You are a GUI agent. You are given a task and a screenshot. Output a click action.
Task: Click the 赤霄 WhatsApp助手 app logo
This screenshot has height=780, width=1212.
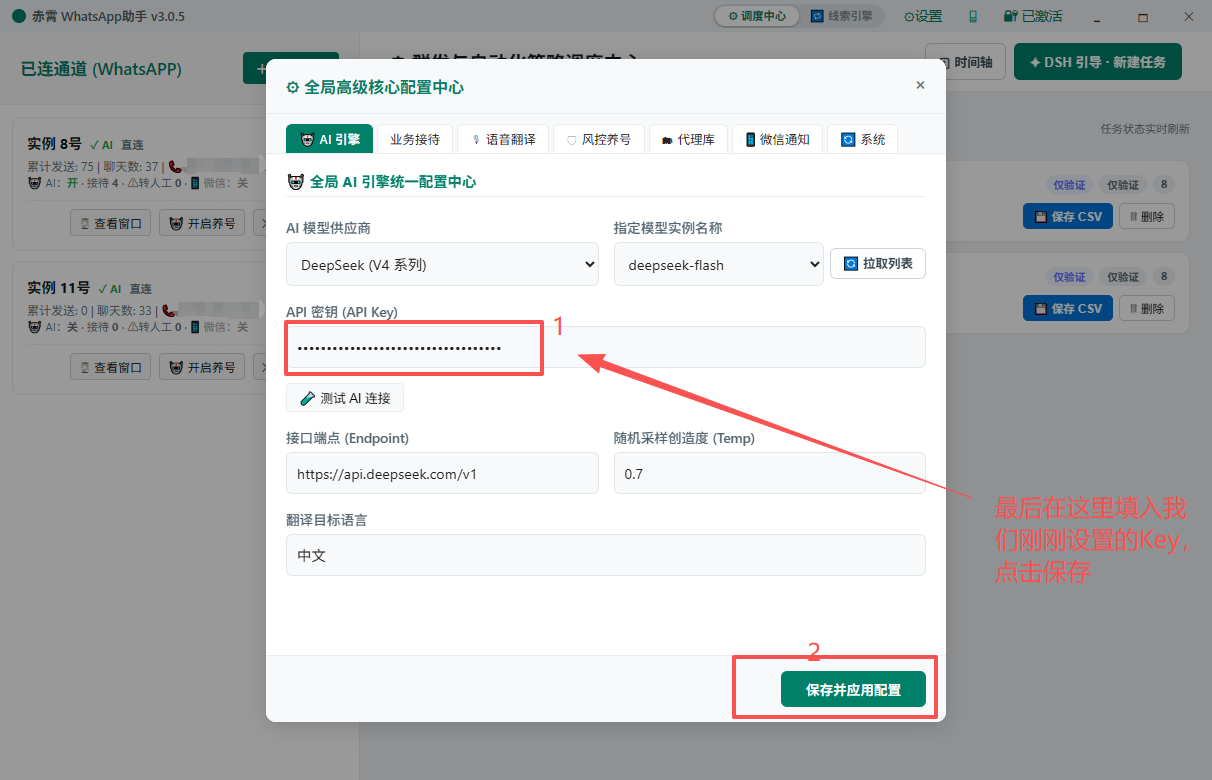pos(18,16)
